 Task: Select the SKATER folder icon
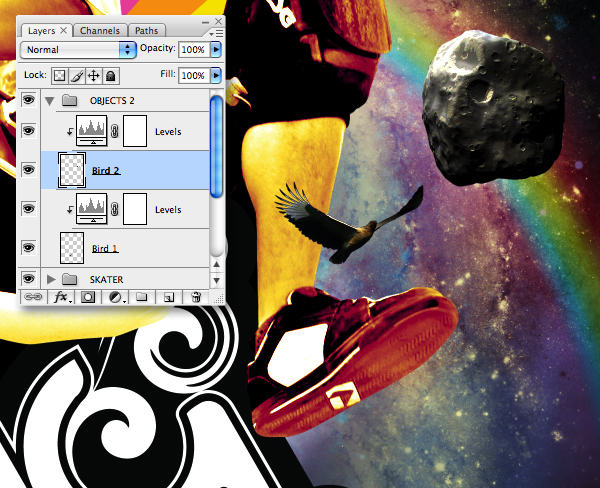(x=70, y=279)
